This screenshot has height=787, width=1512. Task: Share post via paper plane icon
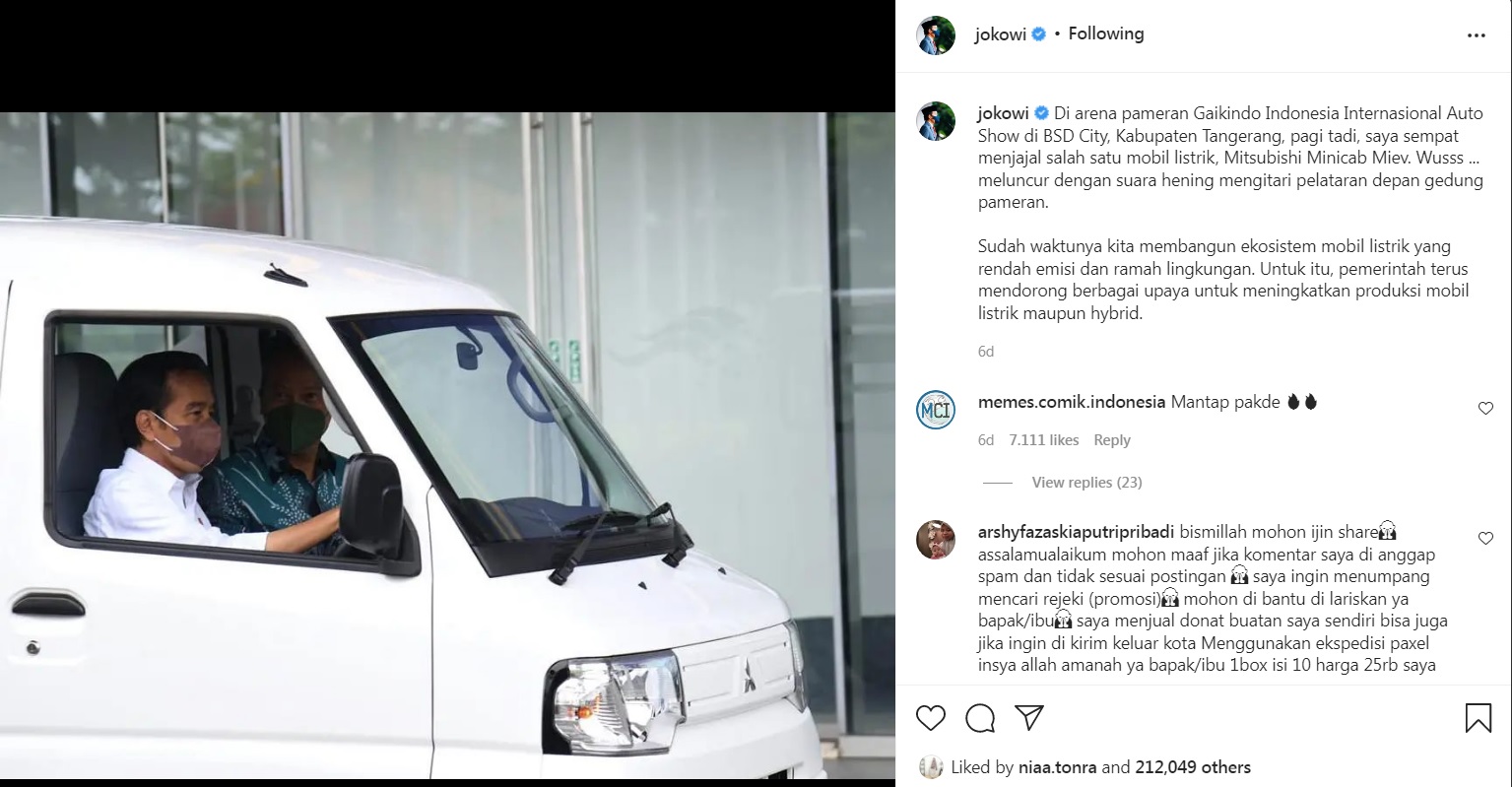1029,717
